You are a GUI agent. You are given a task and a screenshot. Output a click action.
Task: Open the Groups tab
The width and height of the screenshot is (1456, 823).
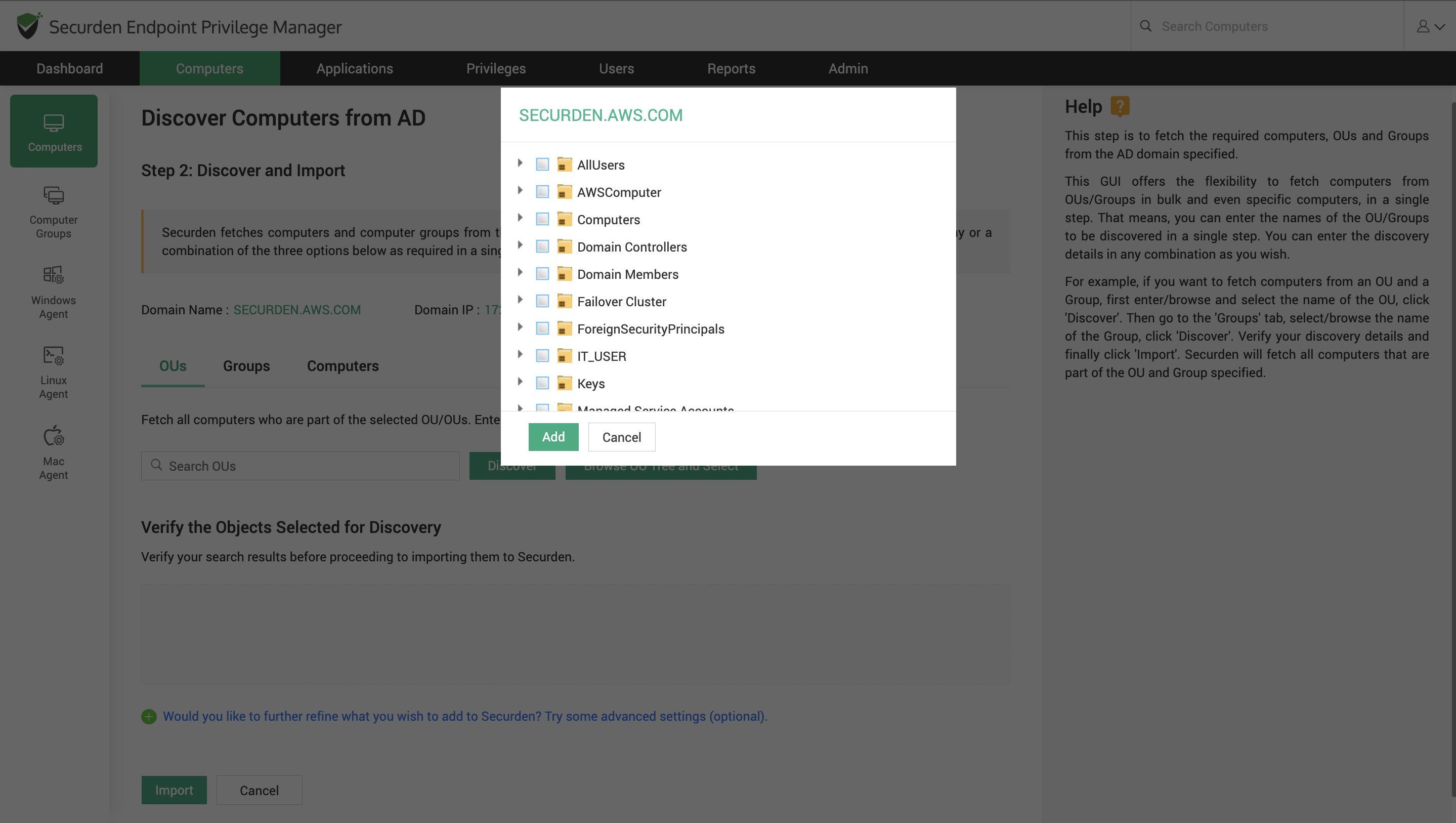[246, 366]
